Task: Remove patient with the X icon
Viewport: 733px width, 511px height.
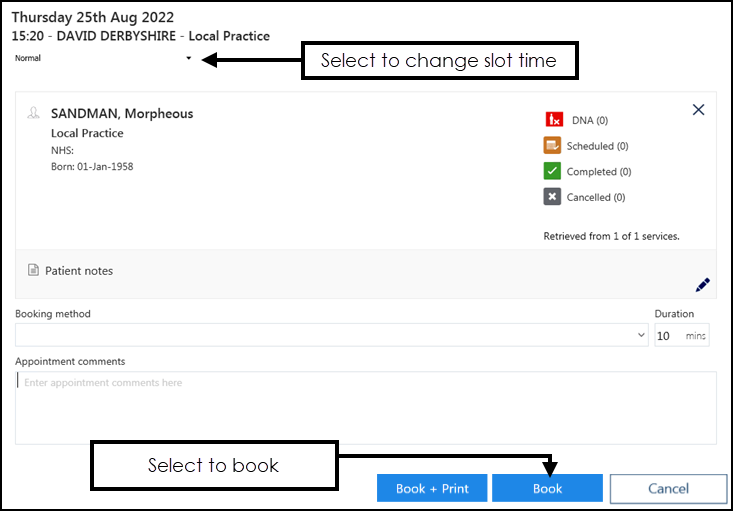Action: click(698, 110)
